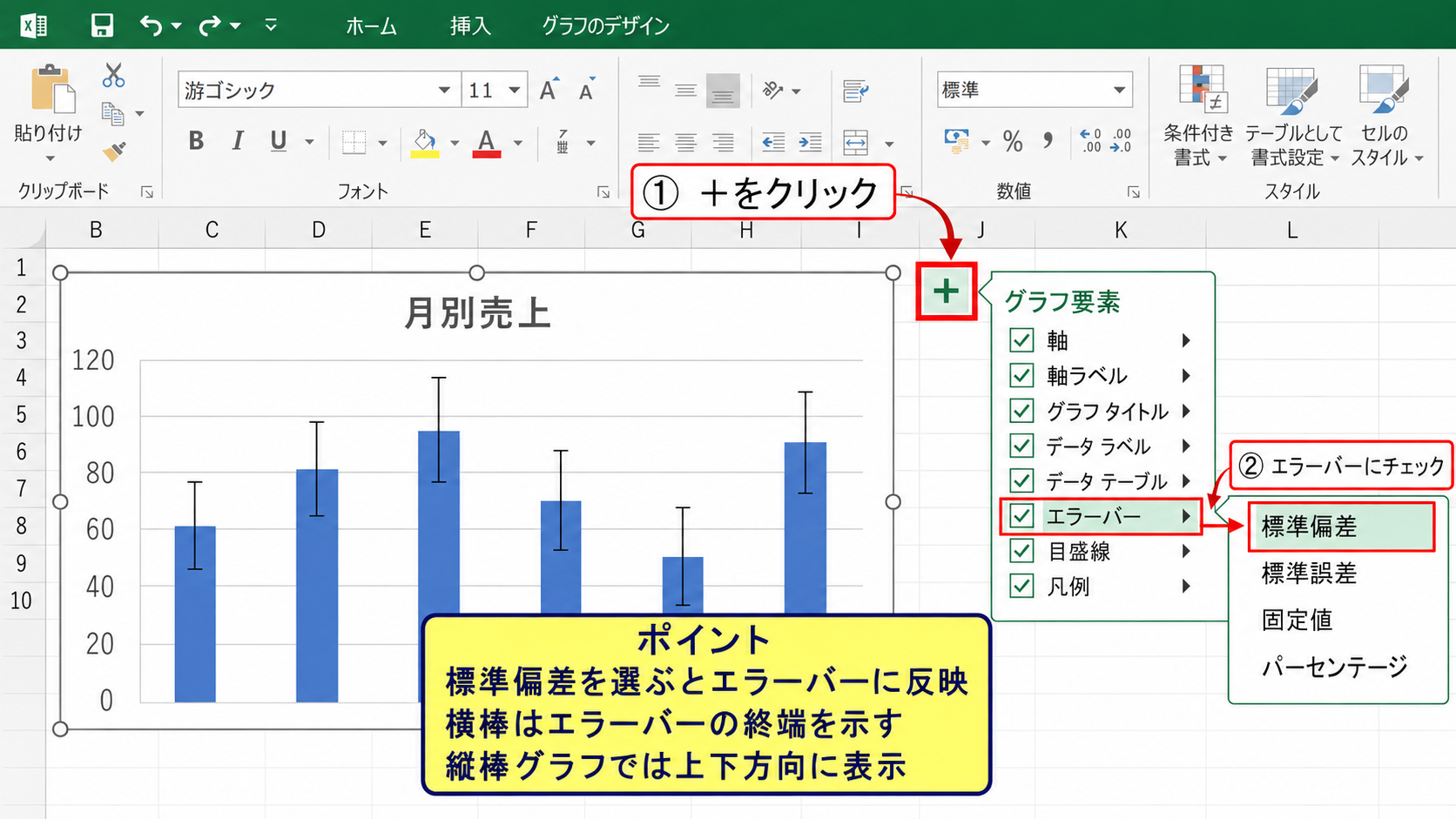Open the Merge cells dropdown arrow
This screenshot has width=1456, height=819.
[x=889, y=144]
